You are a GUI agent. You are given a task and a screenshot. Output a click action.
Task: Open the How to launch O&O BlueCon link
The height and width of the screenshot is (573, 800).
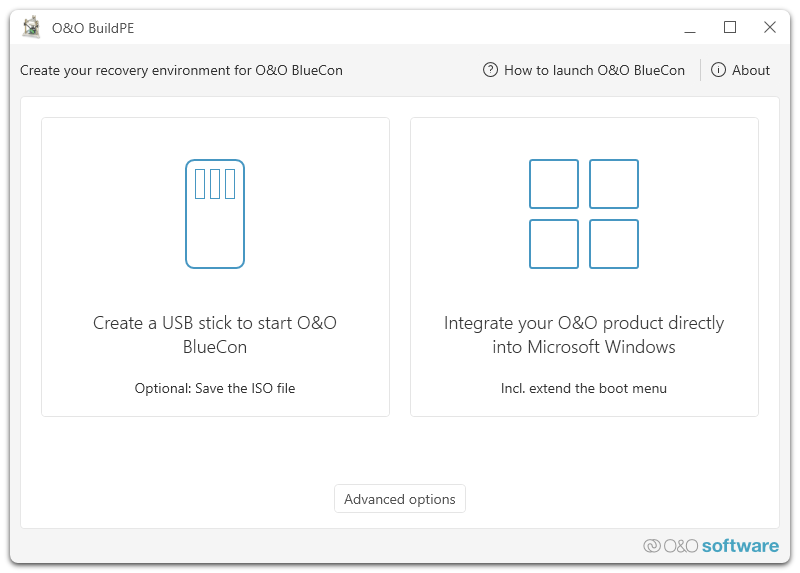coord(594,70)
